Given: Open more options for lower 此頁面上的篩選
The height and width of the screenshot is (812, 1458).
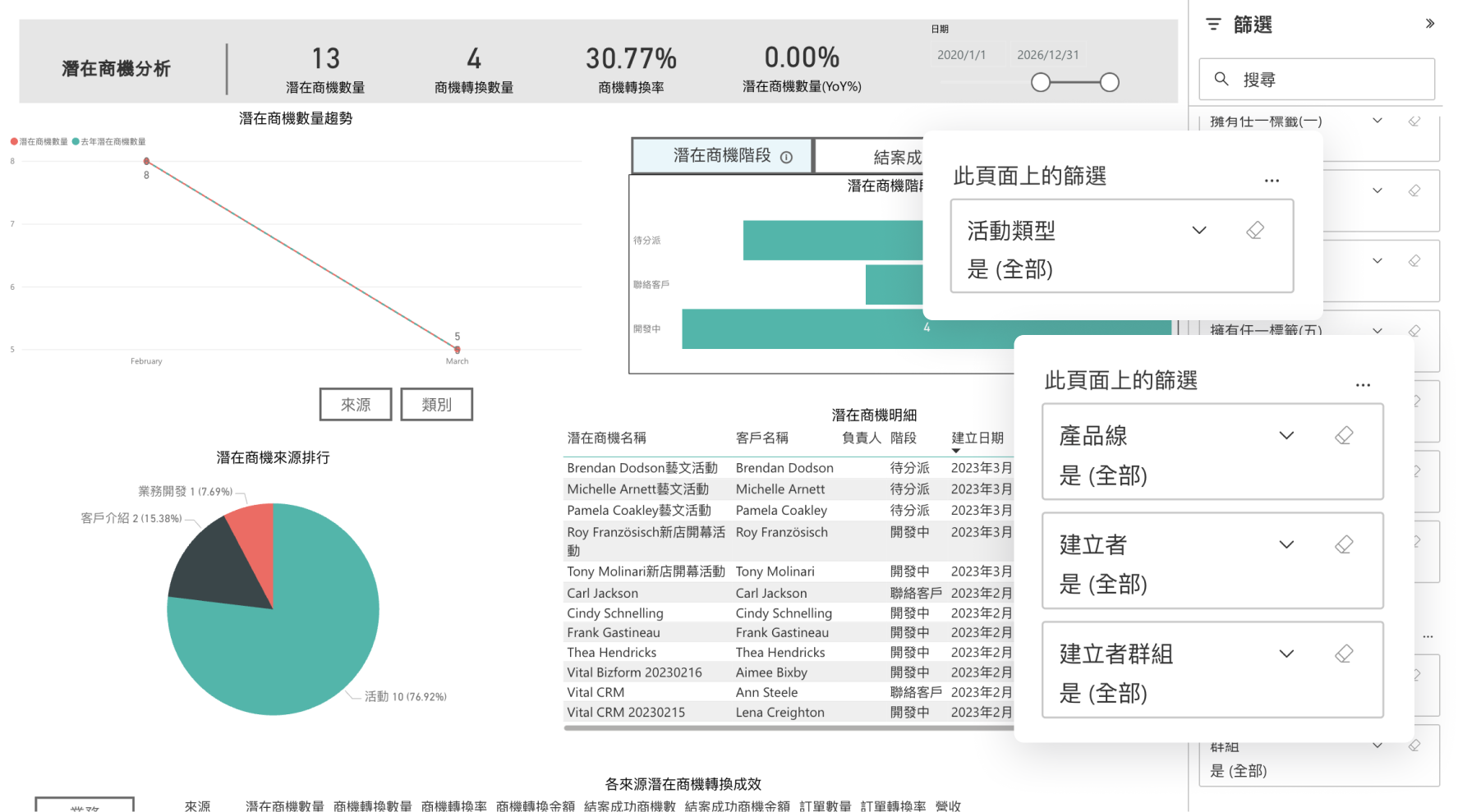Looking at the screenshot, I should click(1363, 385).
